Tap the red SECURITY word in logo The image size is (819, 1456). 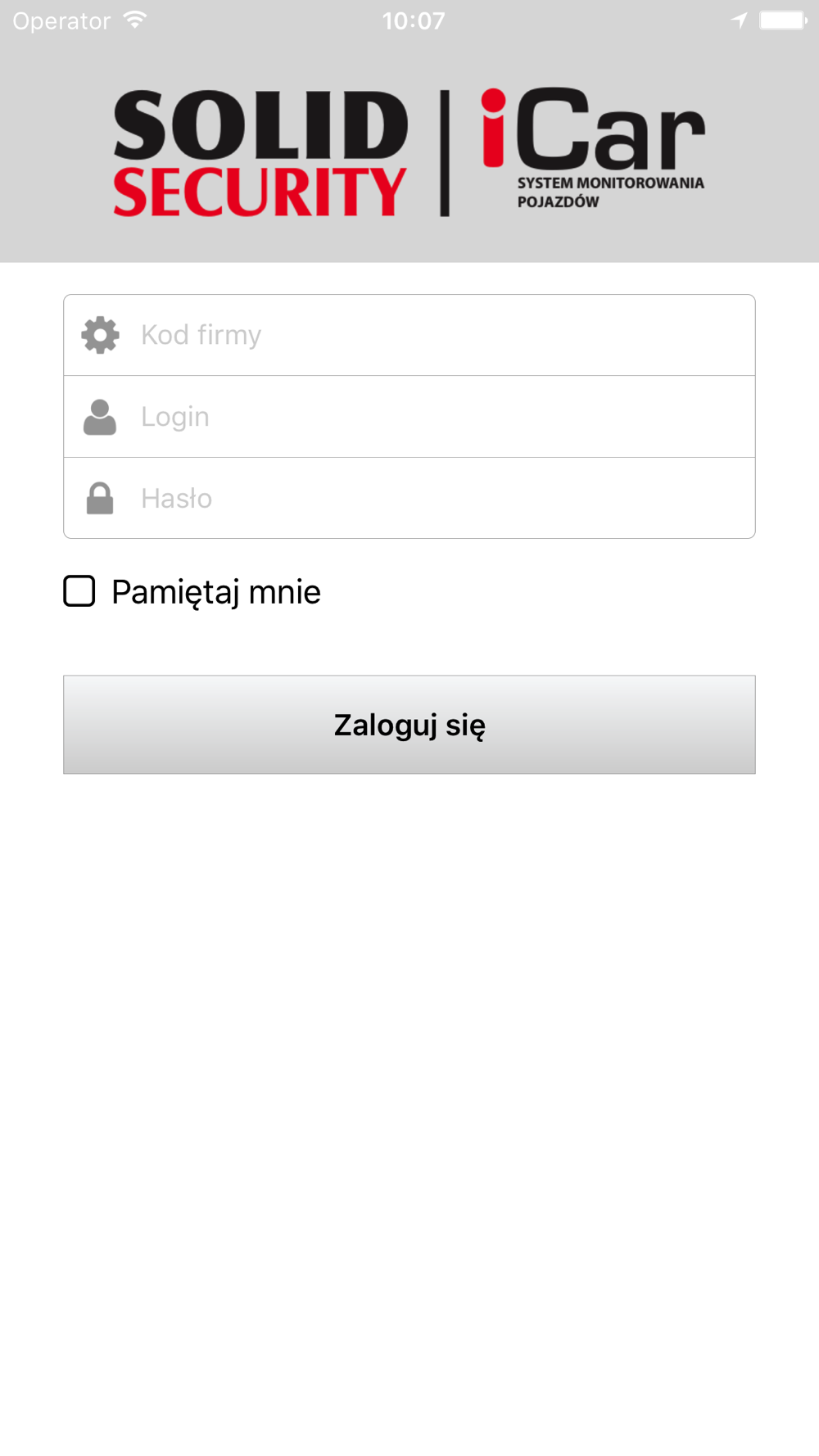click(x=260, y=192)
